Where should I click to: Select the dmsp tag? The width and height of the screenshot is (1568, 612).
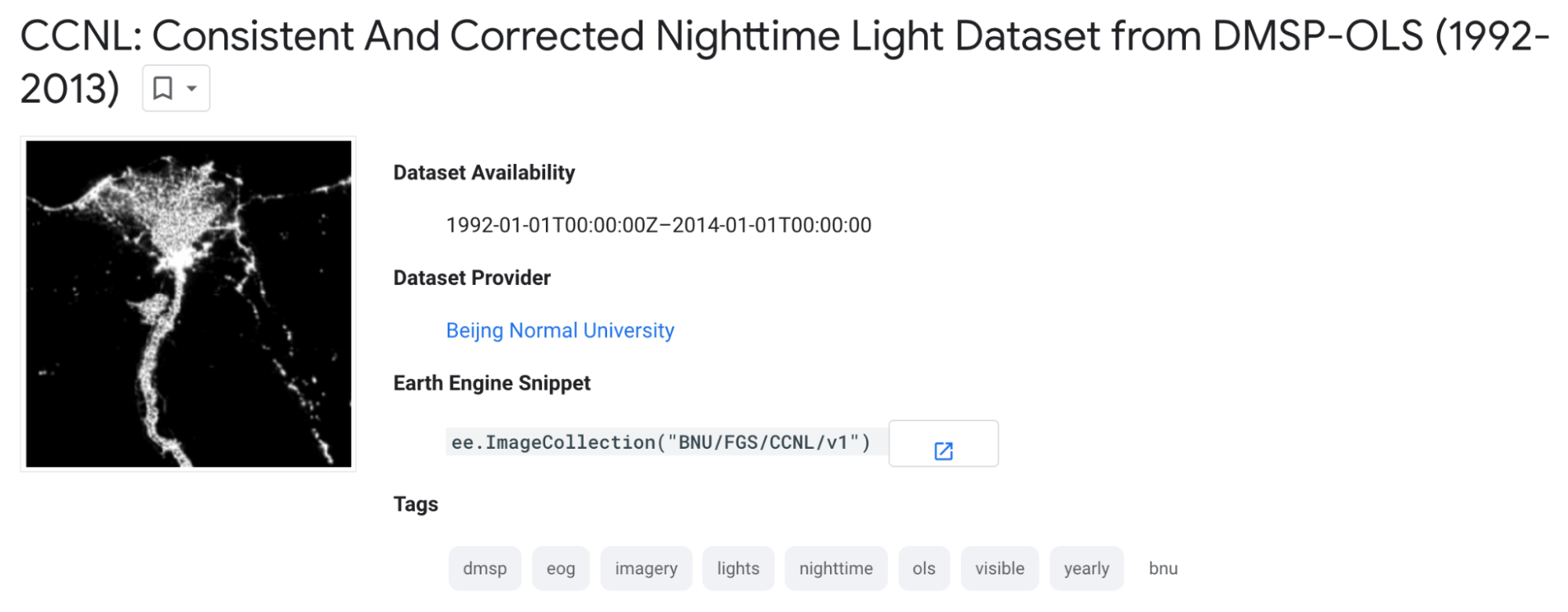tap(484, 568)
